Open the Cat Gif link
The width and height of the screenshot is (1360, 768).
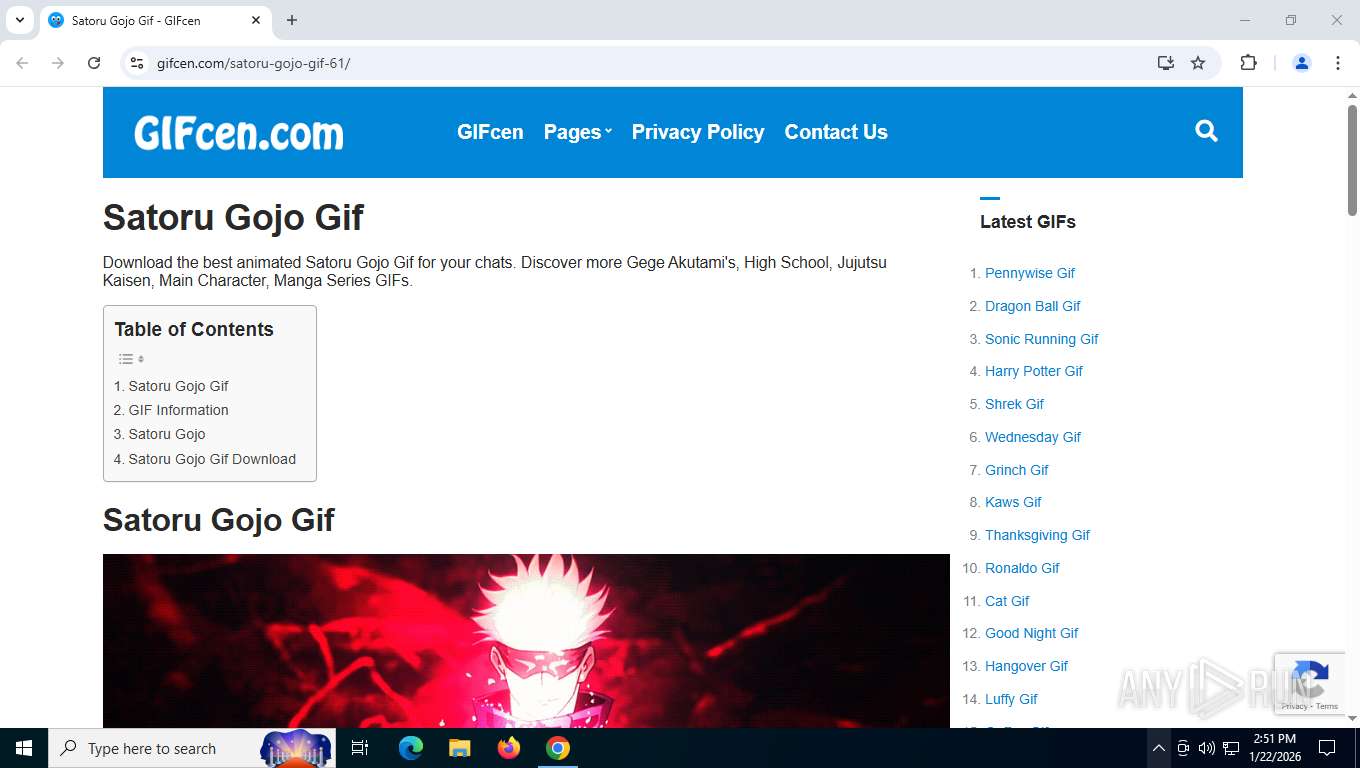pos(1007,601)
